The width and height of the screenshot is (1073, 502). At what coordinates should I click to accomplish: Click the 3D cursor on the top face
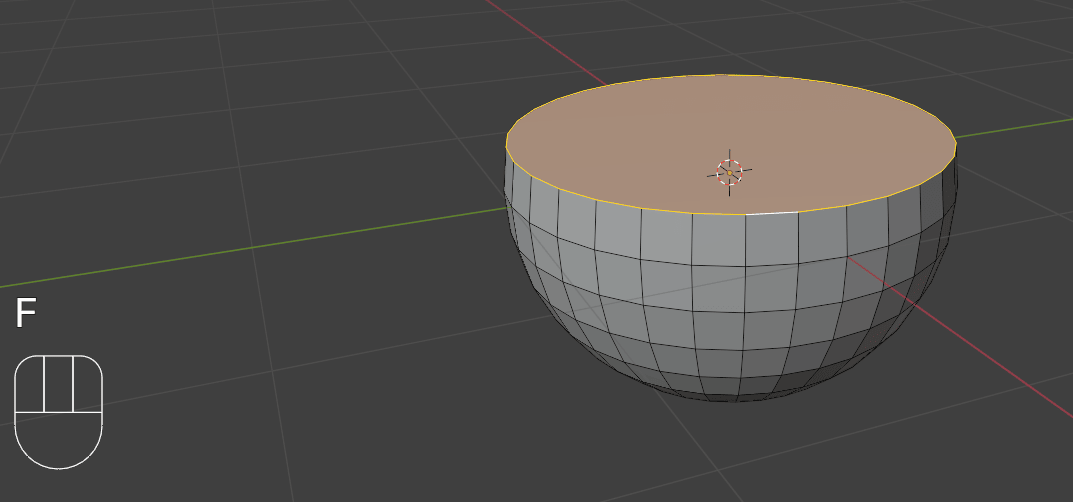[x=730, y=173]
